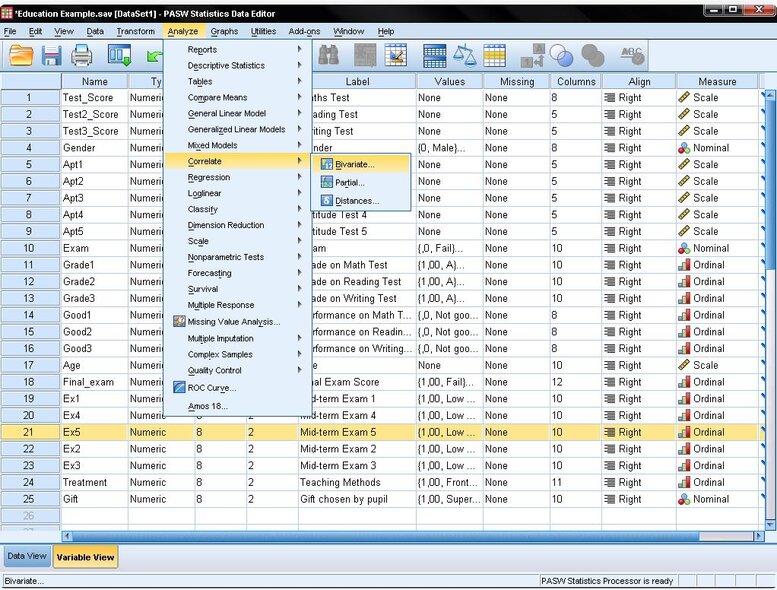This screenshot has width=777, height=590.
Task: Choose Partial from the Correlate submenu
Action: [x=360, y=182]
